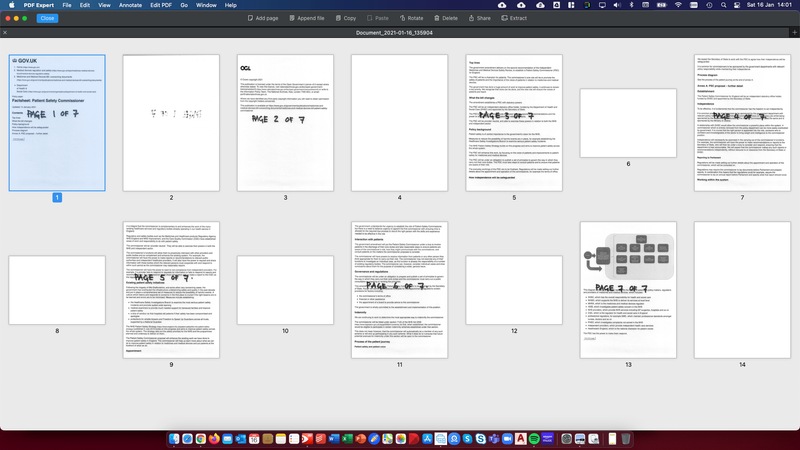The width and height of the screenshot is (800, 450).
Task: Close the Document_2021-01-16 tab
Action: point(6,33)
